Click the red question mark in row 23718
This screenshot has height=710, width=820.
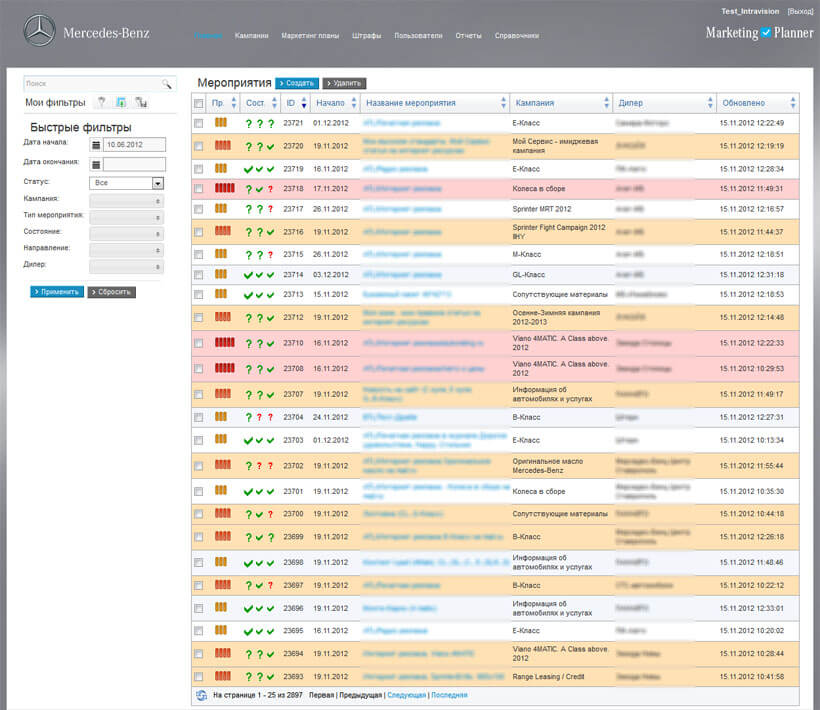click(x=270, y=189)
